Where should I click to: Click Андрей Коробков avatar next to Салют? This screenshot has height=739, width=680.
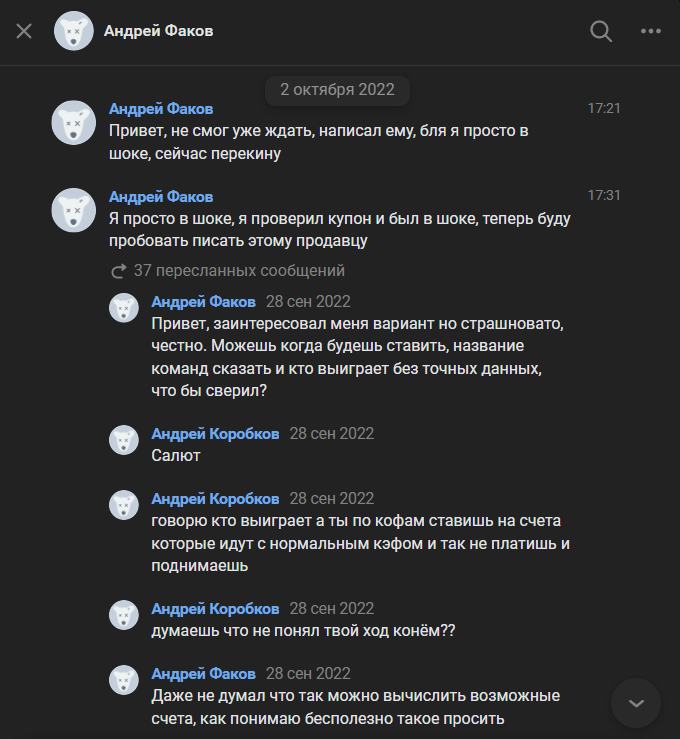(x=124, y=440)
